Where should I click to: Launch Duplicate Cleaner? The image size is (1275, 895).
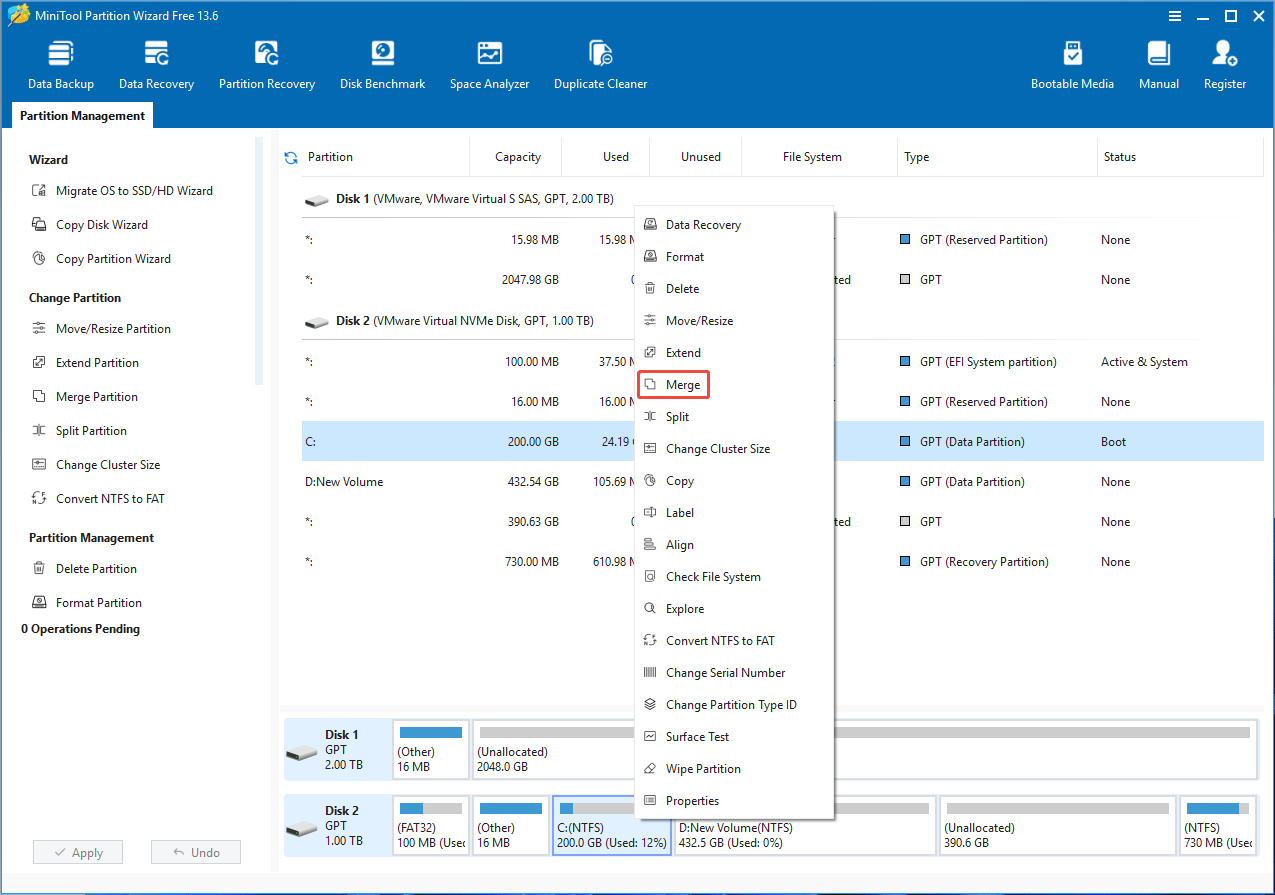(x=600, y=65)
